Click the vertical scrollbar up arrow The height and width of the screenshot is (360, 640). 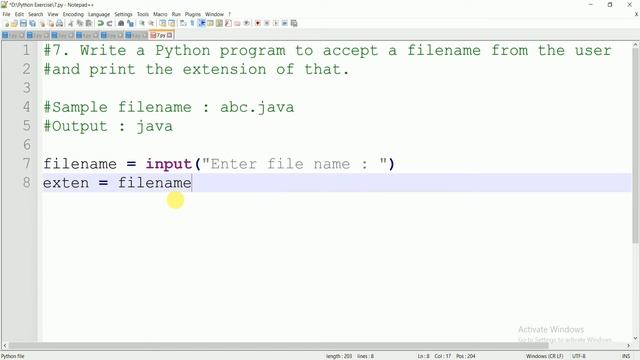point(636,44)
